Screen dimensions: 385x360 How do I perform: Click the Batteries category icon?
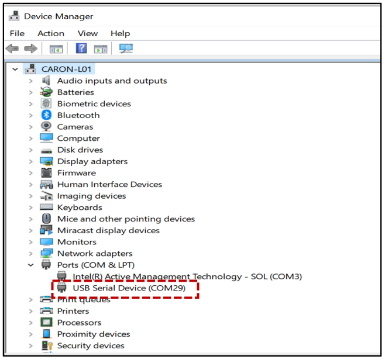click(x=46, y=92)
